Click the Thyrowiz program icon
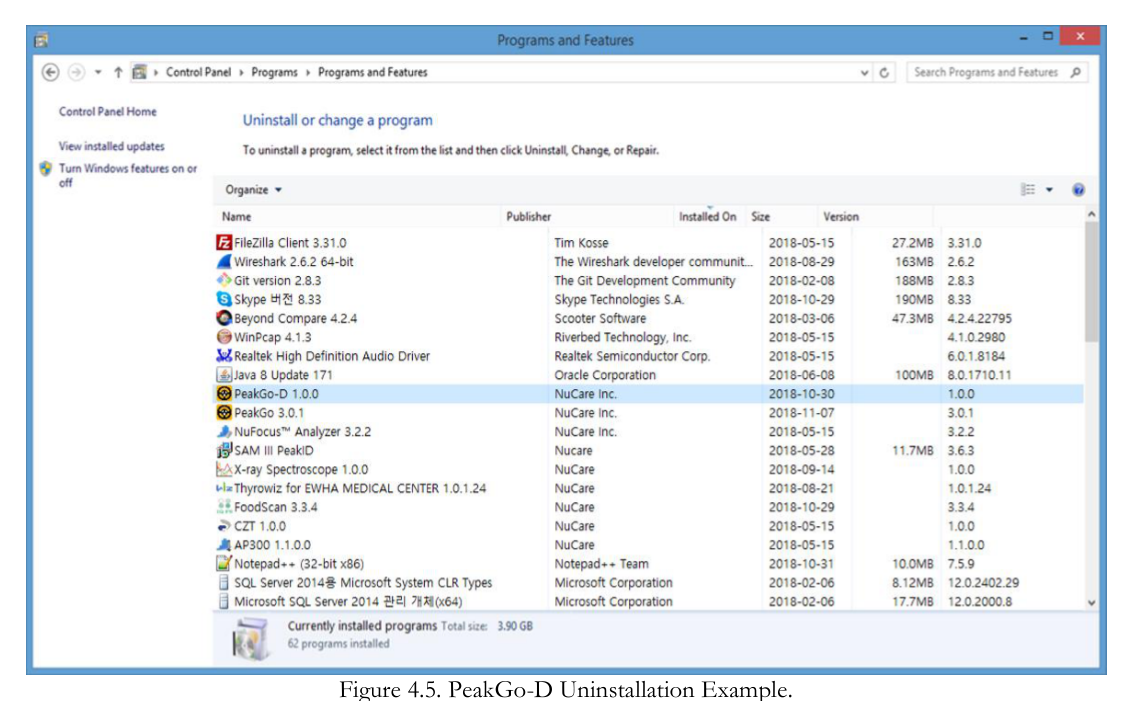Screen dimensions: 1132x701 (224, 488)
